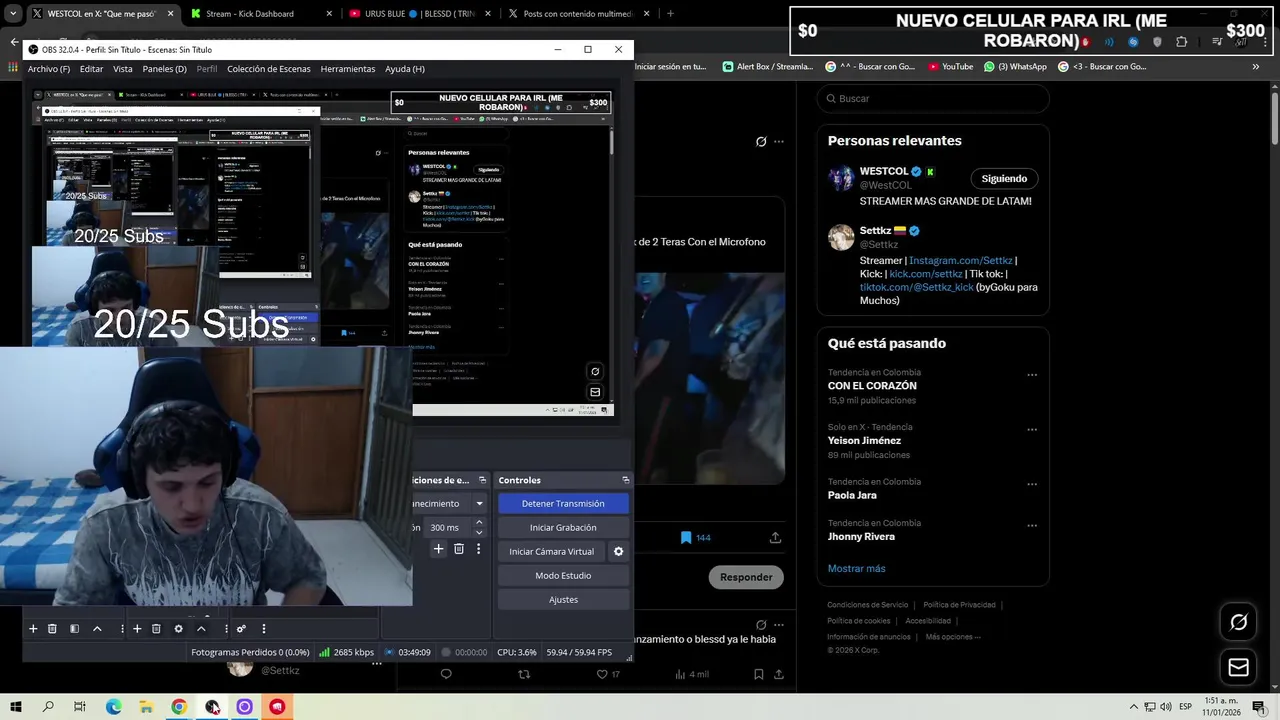Reply to the Settkz comment
The height and width of the screenshot is (720, 1280).
446,674
